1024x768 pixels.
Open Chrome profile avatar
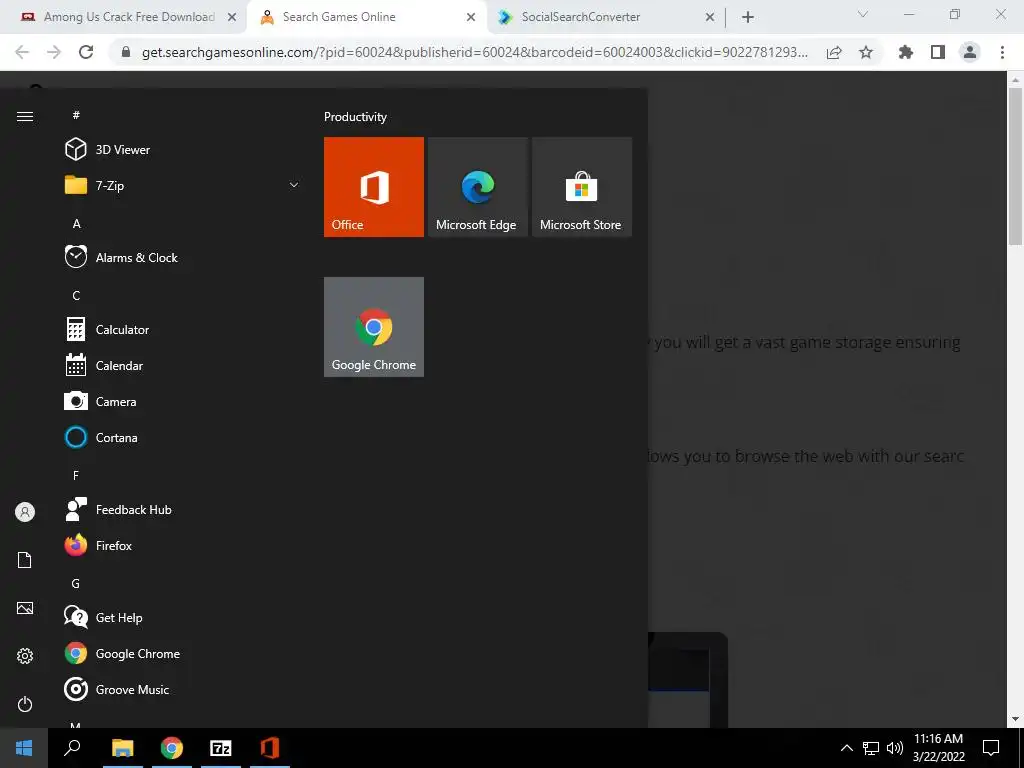[x=970, y=52]
